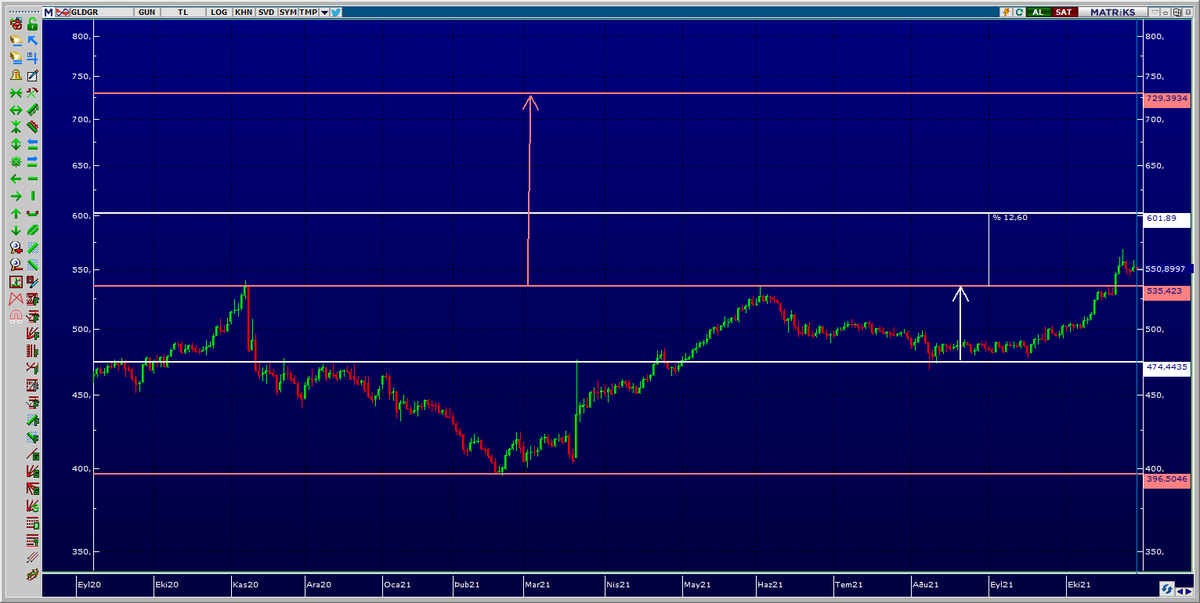Screen dimensions: 1200x603
Task: Click the 535,423 price label
Action: pos(1166,291)
